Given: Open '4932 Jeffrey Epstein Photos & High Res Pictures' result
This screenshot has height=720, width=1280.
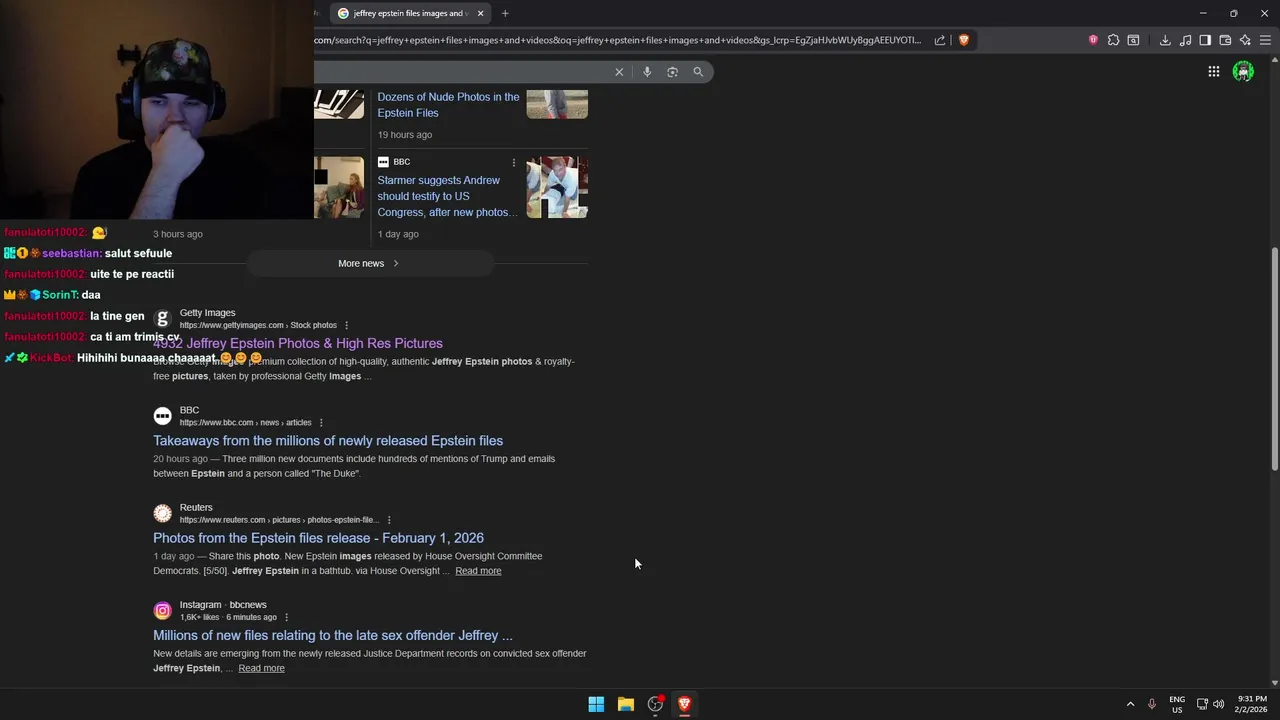Looking at the screenshot, I should [298, 343].
